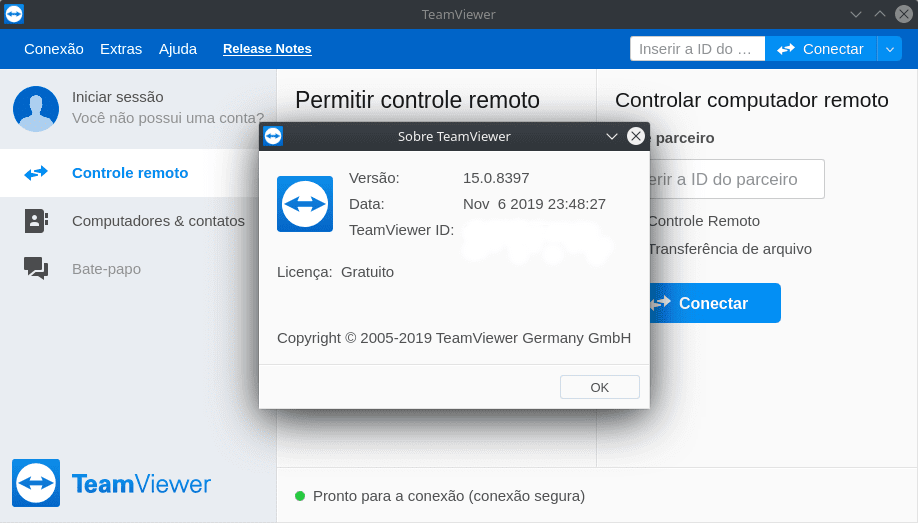Click 'Pronto para a conexão' status text

pos(448,496)
